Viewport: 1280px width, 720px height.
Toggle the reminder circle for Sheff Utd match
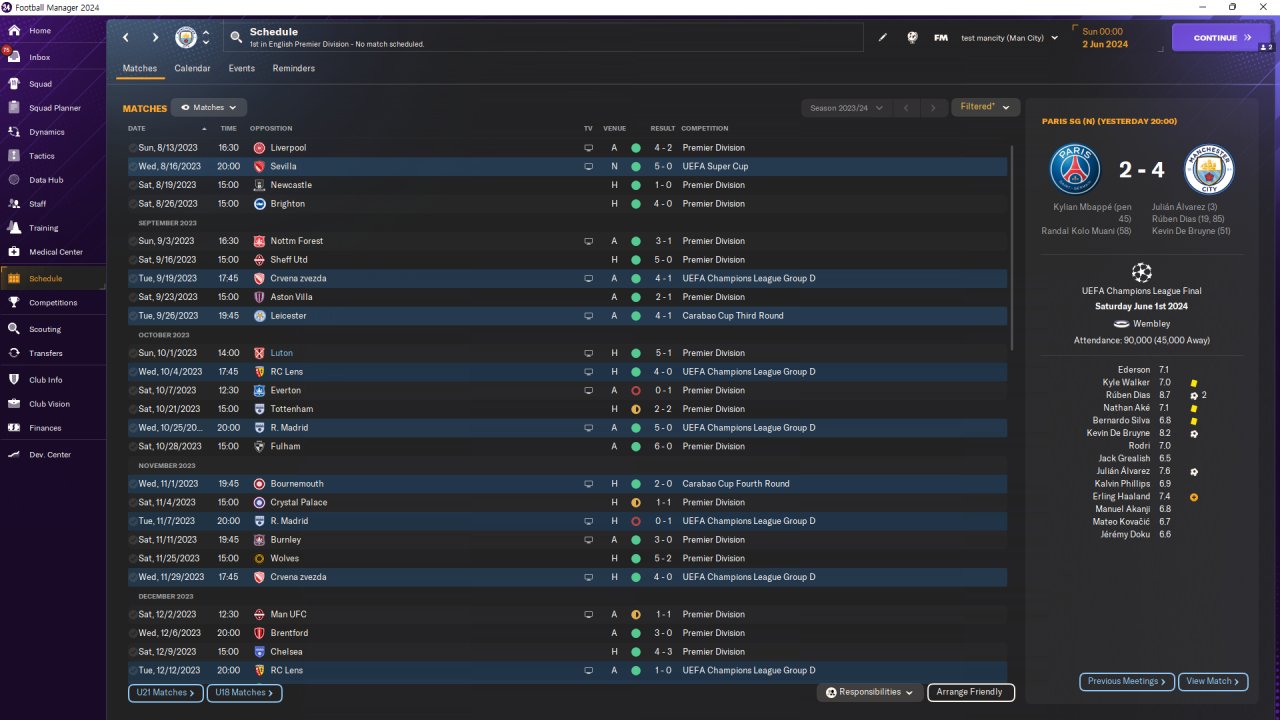(133, 260)
